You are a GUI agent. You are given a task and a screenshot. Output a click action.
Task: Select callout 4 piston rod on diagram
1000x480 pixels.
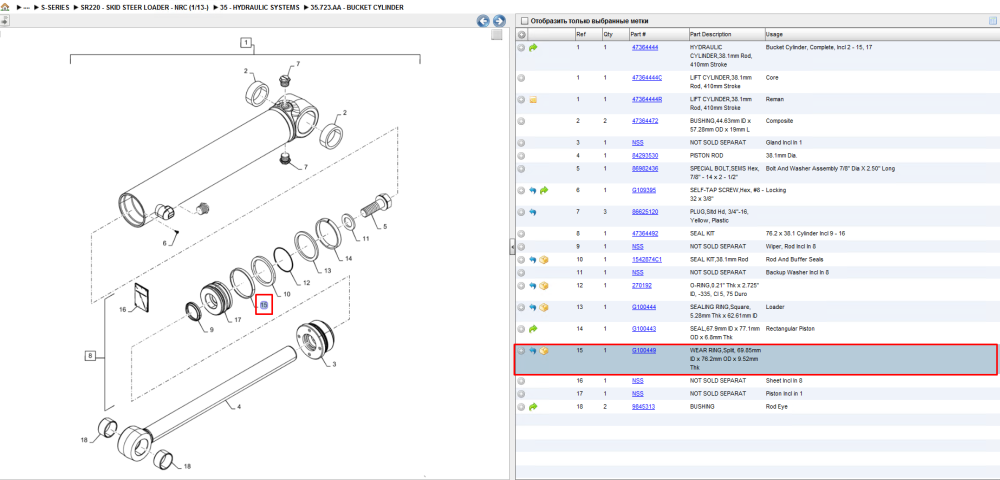(239, 407)
